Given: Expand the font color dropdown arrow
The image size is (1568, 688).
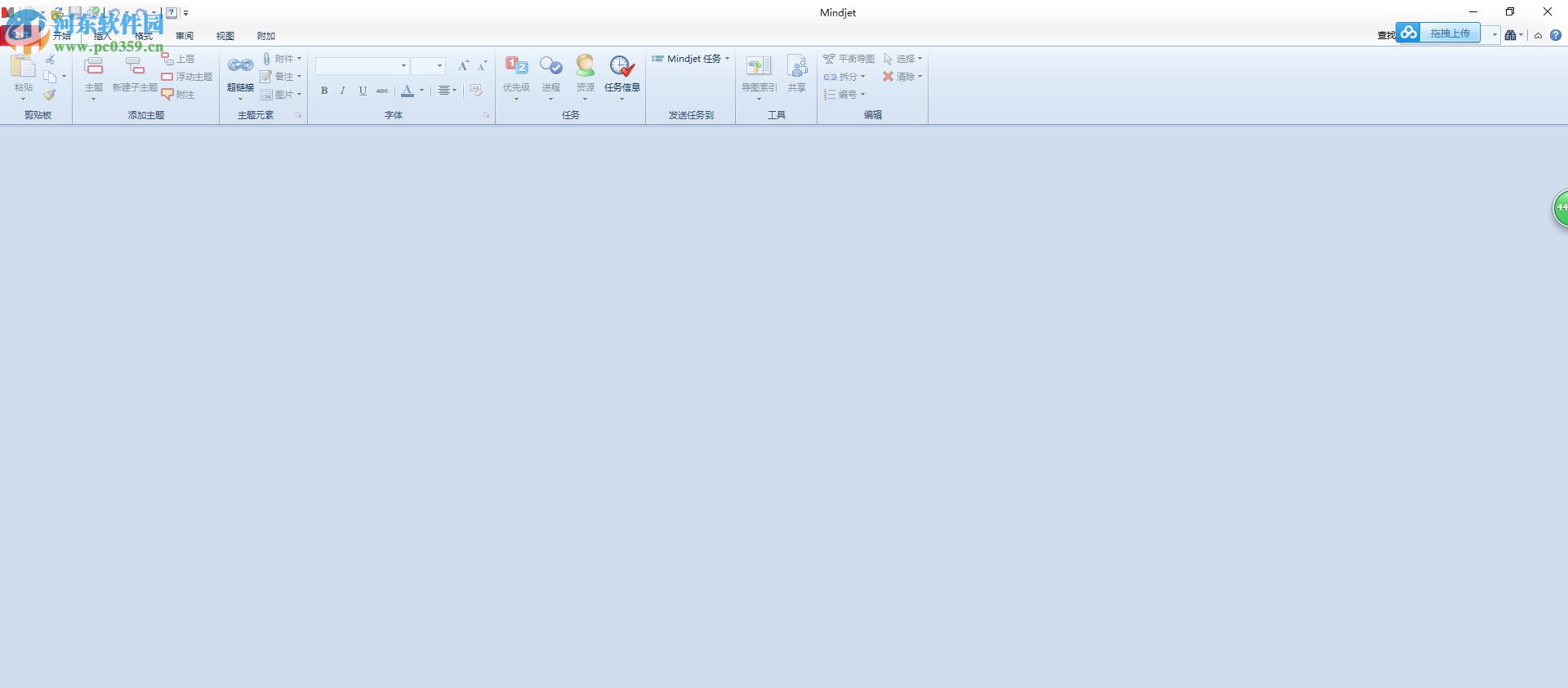Looking at the screenshot, I should click(421, 91).
